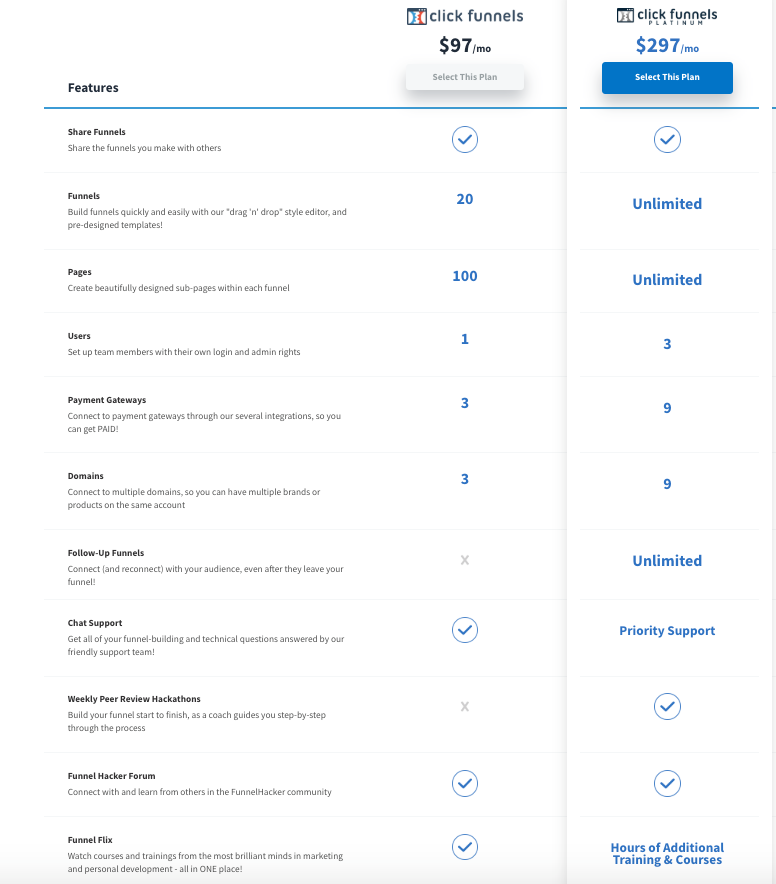Click Hours of Additional Training & Courses

click(x=667, y=854)
